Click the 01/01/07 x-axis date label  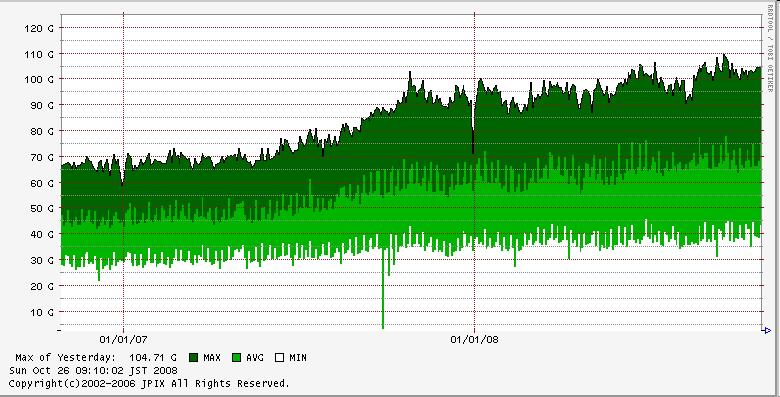point(123,340)
